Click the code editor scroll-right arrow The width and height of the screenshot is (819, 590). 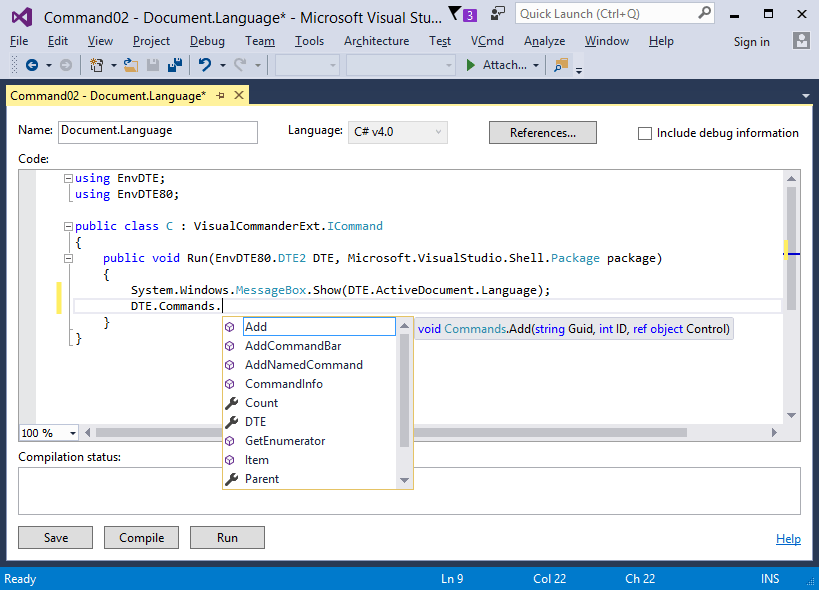[775, 433]
